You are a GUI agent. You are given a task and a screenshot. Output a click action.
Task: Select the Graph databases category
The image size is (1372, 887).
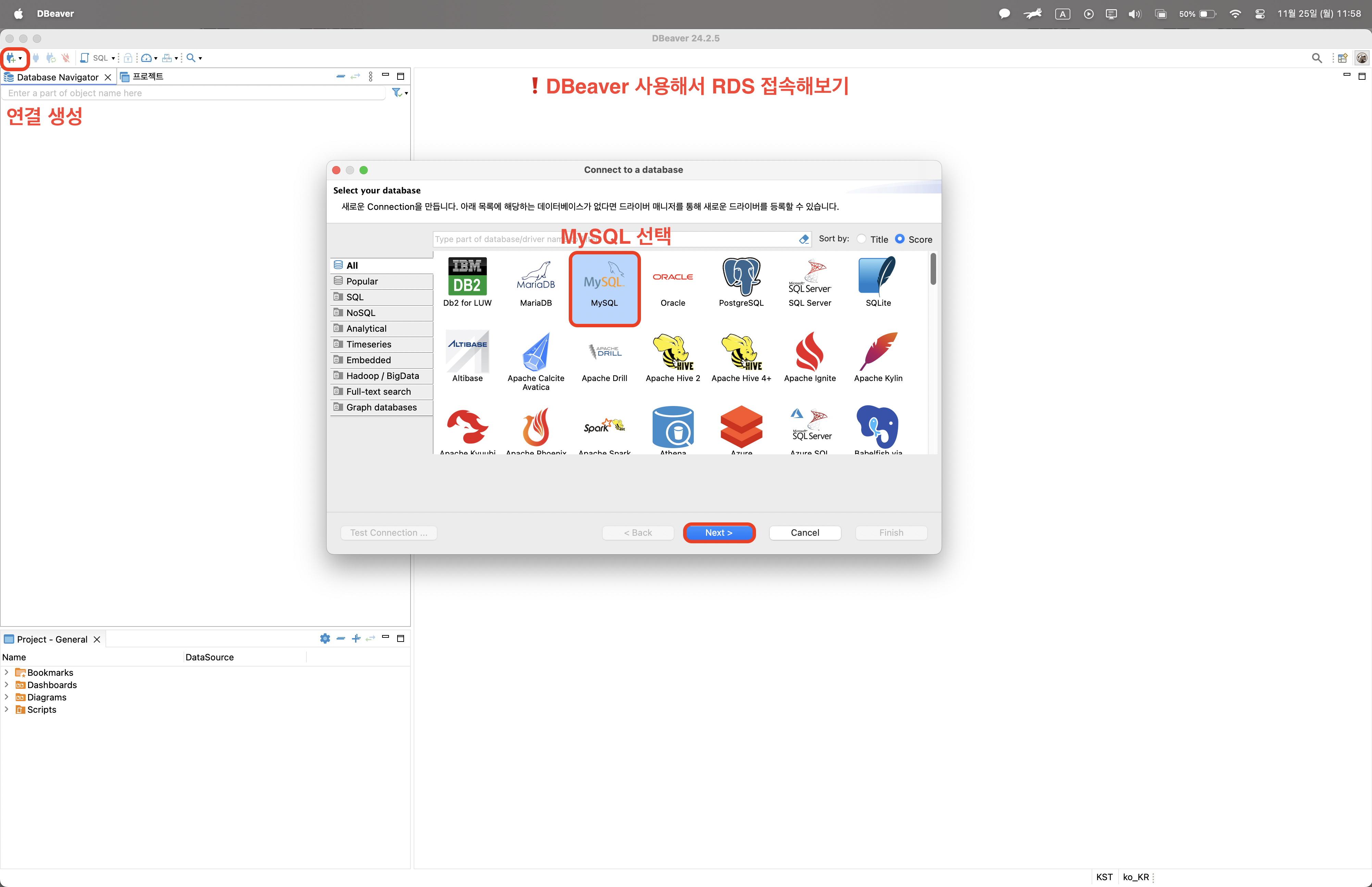381,407
